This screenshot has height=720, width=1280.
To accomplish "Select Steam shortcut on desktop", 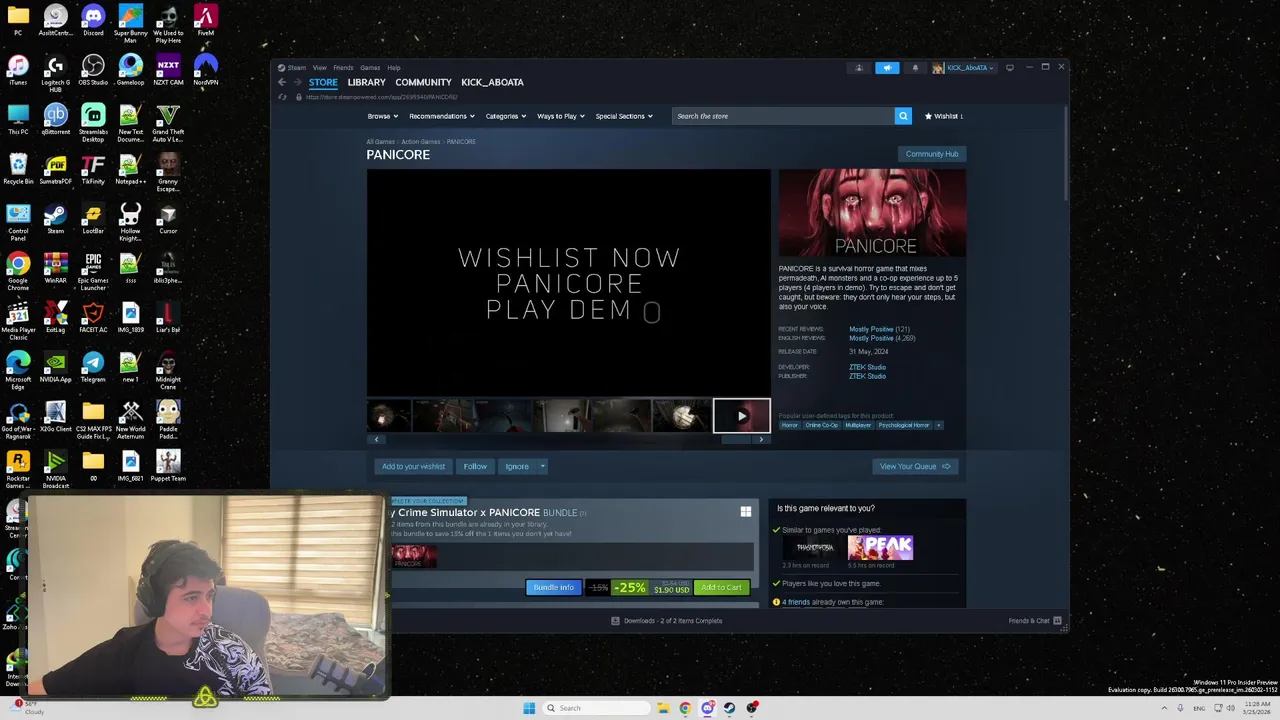I will coord(56,219).
